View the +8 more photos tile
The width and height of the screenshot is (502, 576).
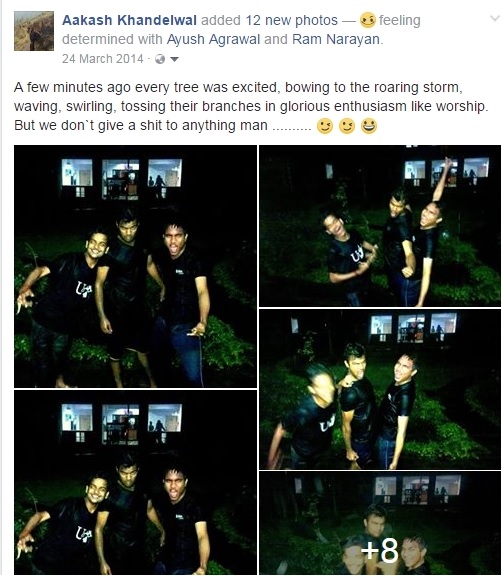click(380, 523)
